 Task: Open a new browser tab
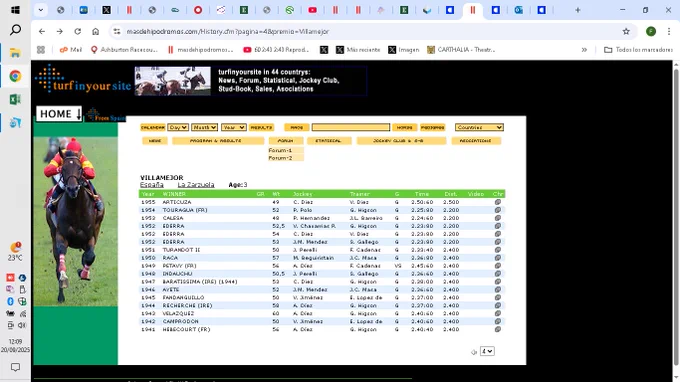577,10
